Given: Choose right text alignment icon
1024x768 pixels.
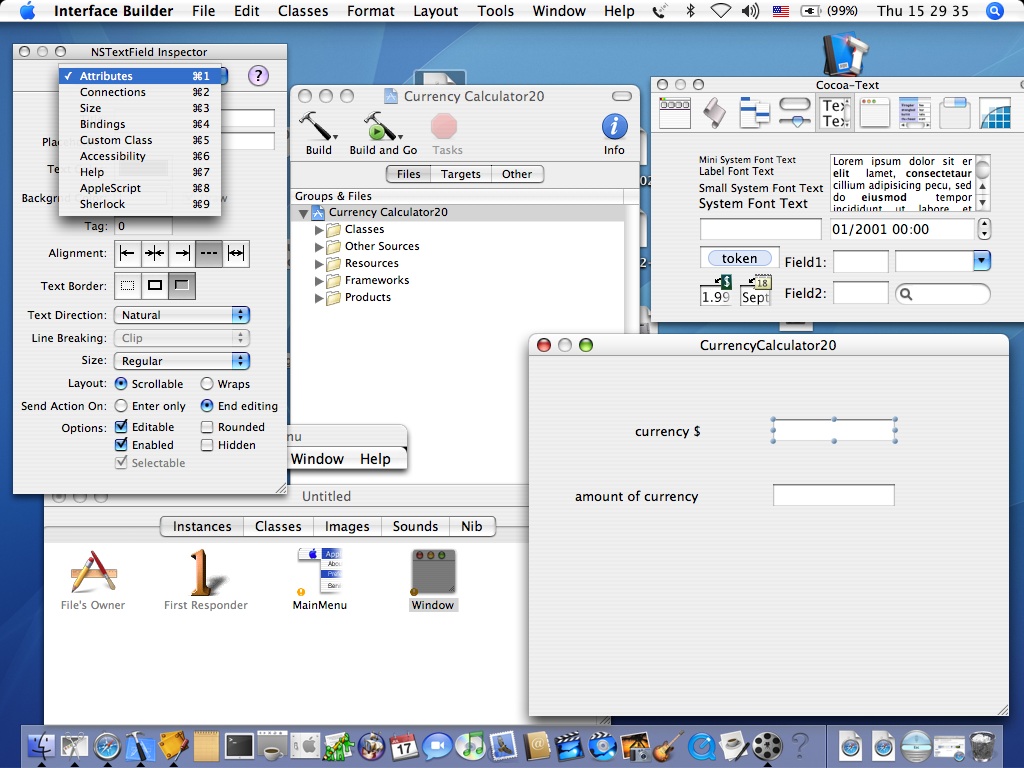Looking at the screenshot, I should pyautogui.click(x=182, y=253).
